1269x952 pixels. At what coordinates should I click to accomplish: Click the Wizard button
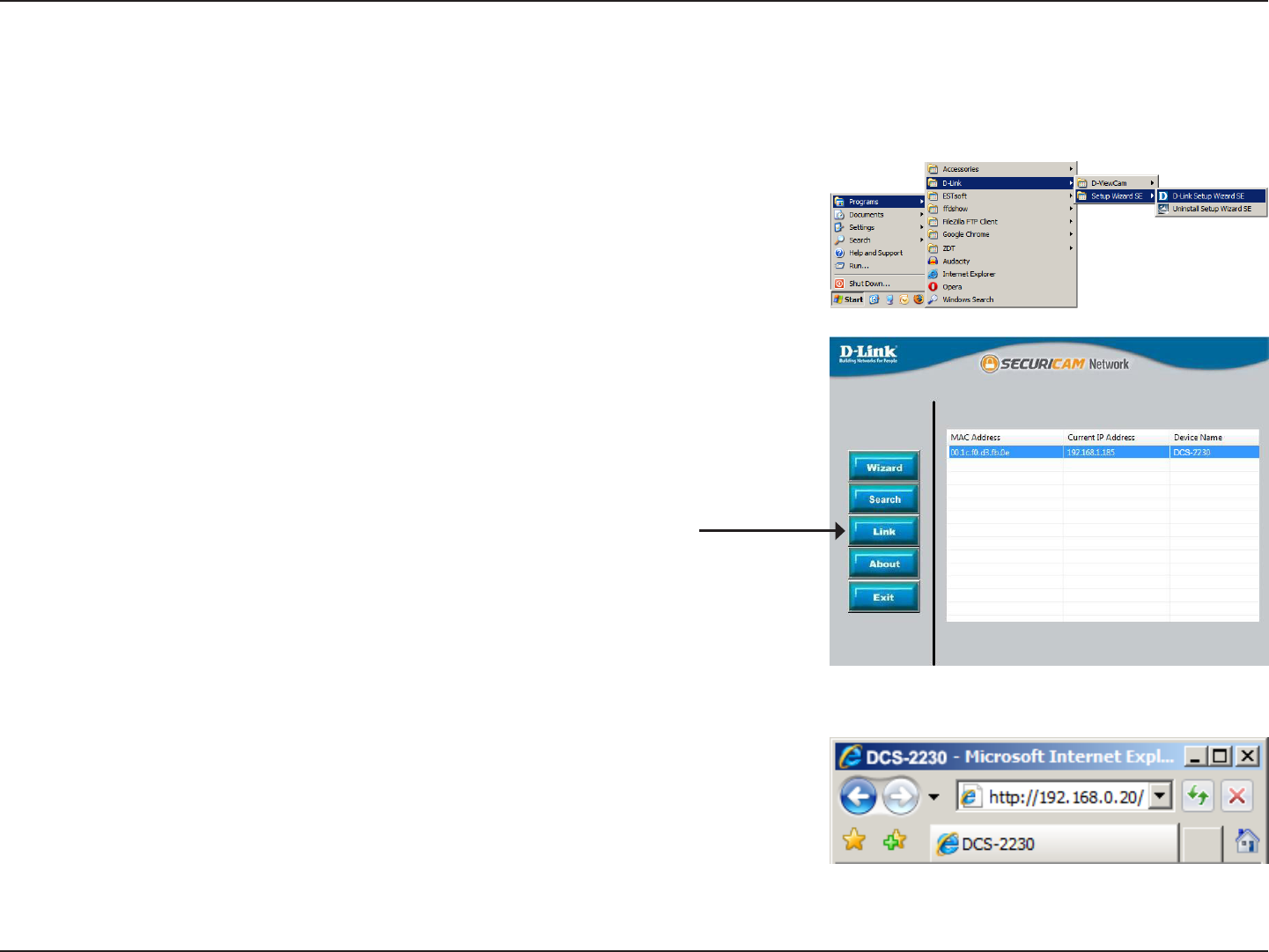click(x=884, y=467)
